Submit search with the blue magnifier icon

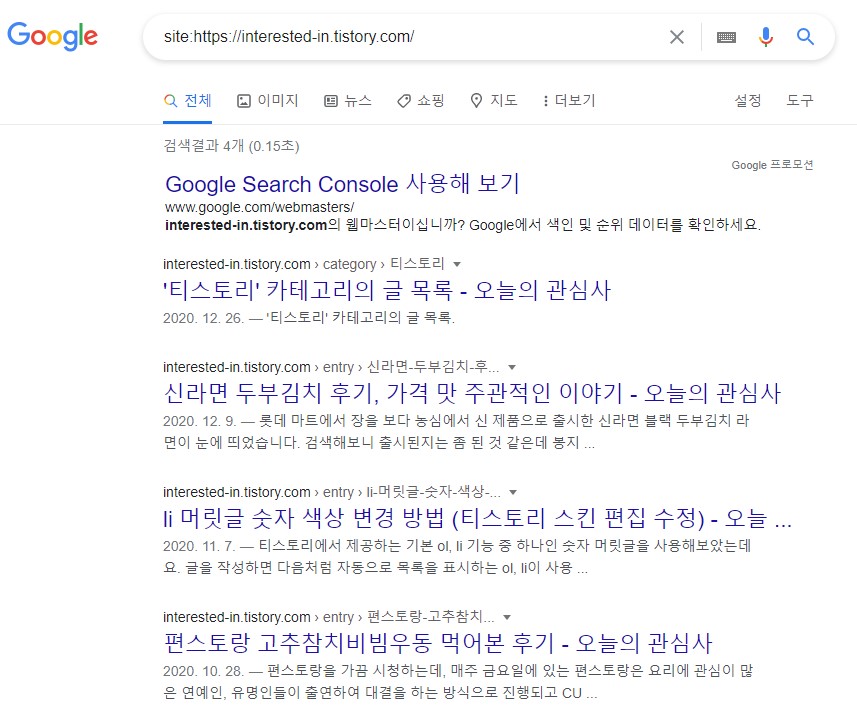(x=805, y=37)
